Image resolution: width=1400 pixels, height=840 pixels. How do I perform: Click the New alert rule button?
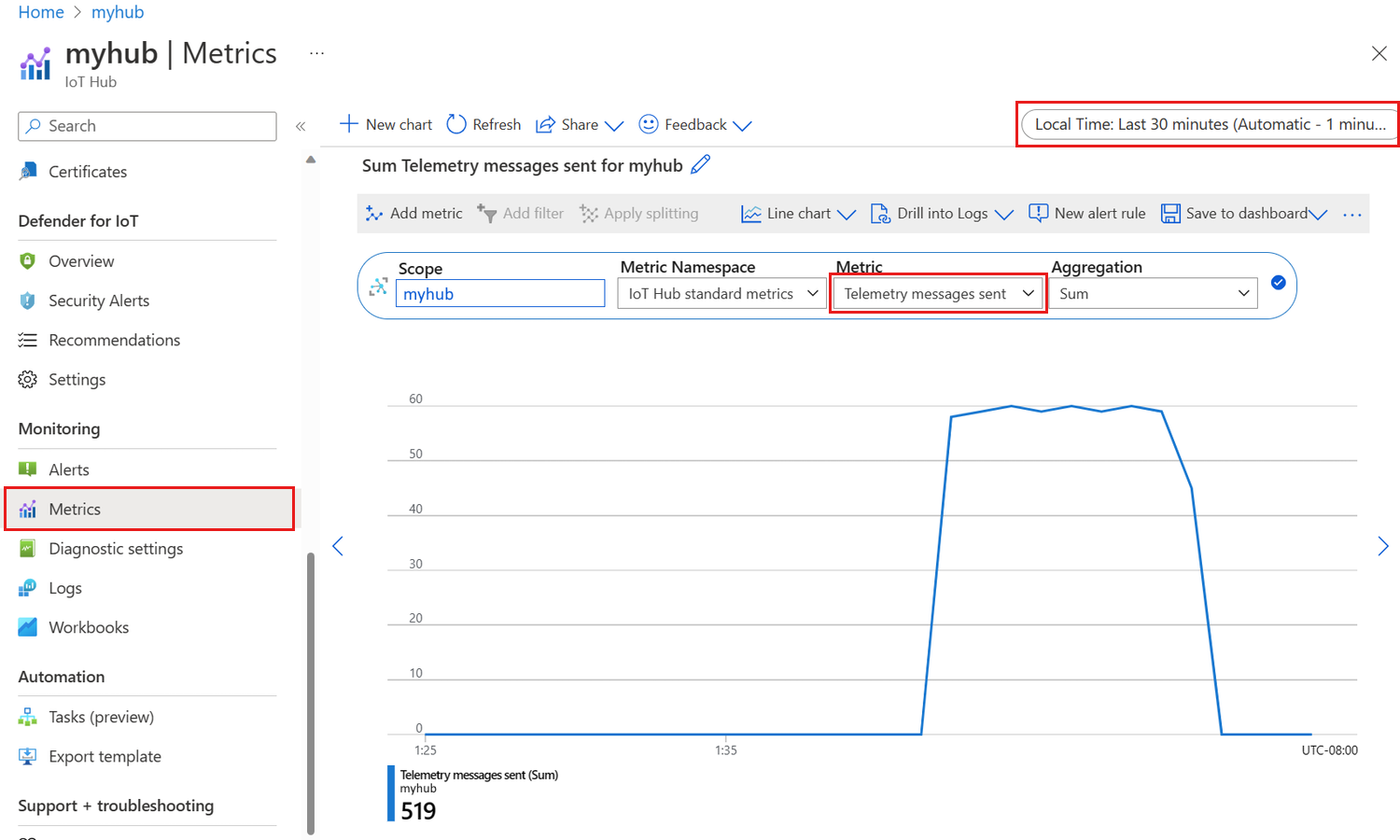coord(1086,213)
